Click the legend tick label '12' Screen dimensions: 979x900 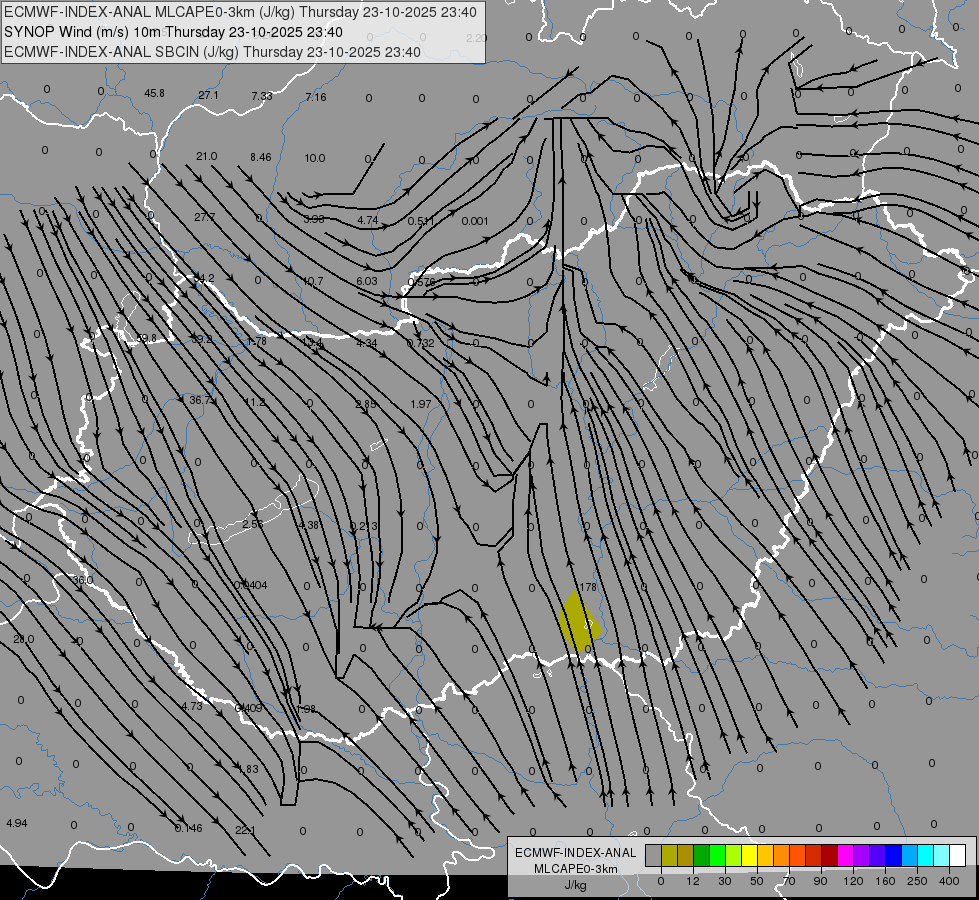coord(692,881)
